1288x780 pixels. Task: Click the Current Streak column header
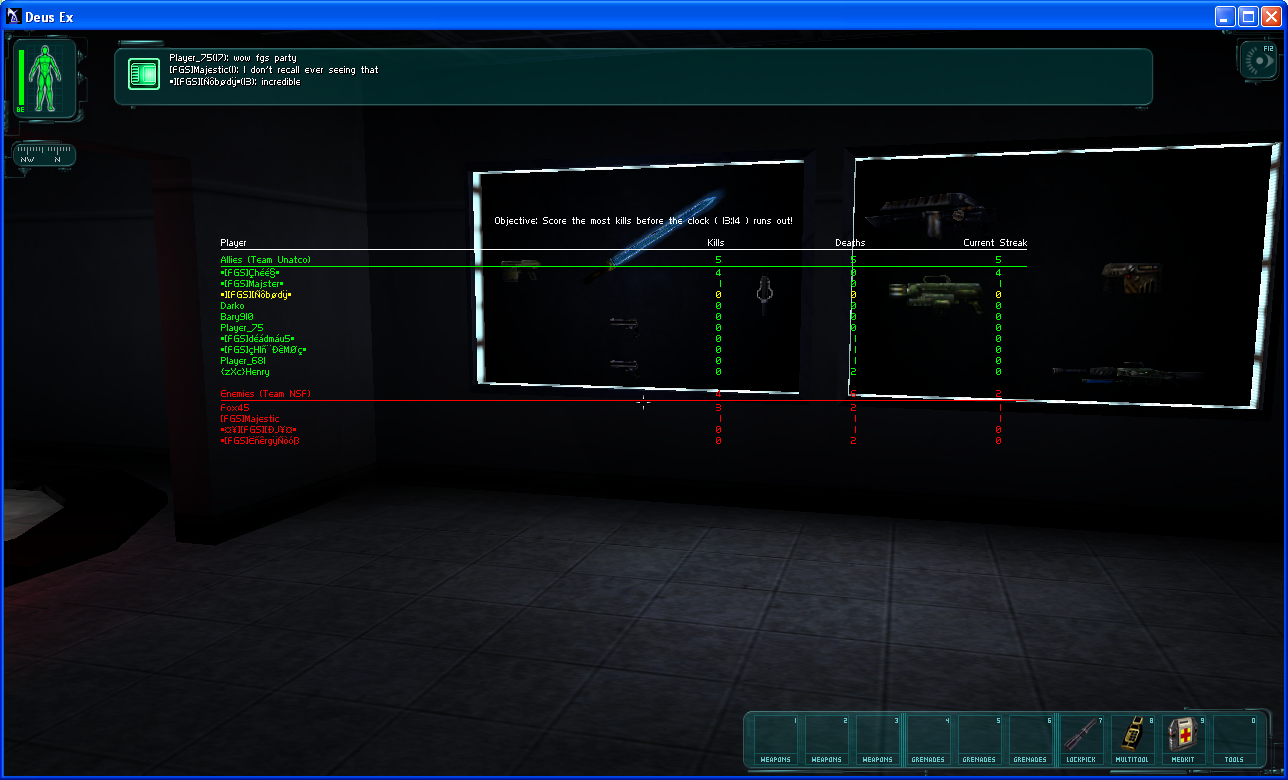tap(995, 243)
